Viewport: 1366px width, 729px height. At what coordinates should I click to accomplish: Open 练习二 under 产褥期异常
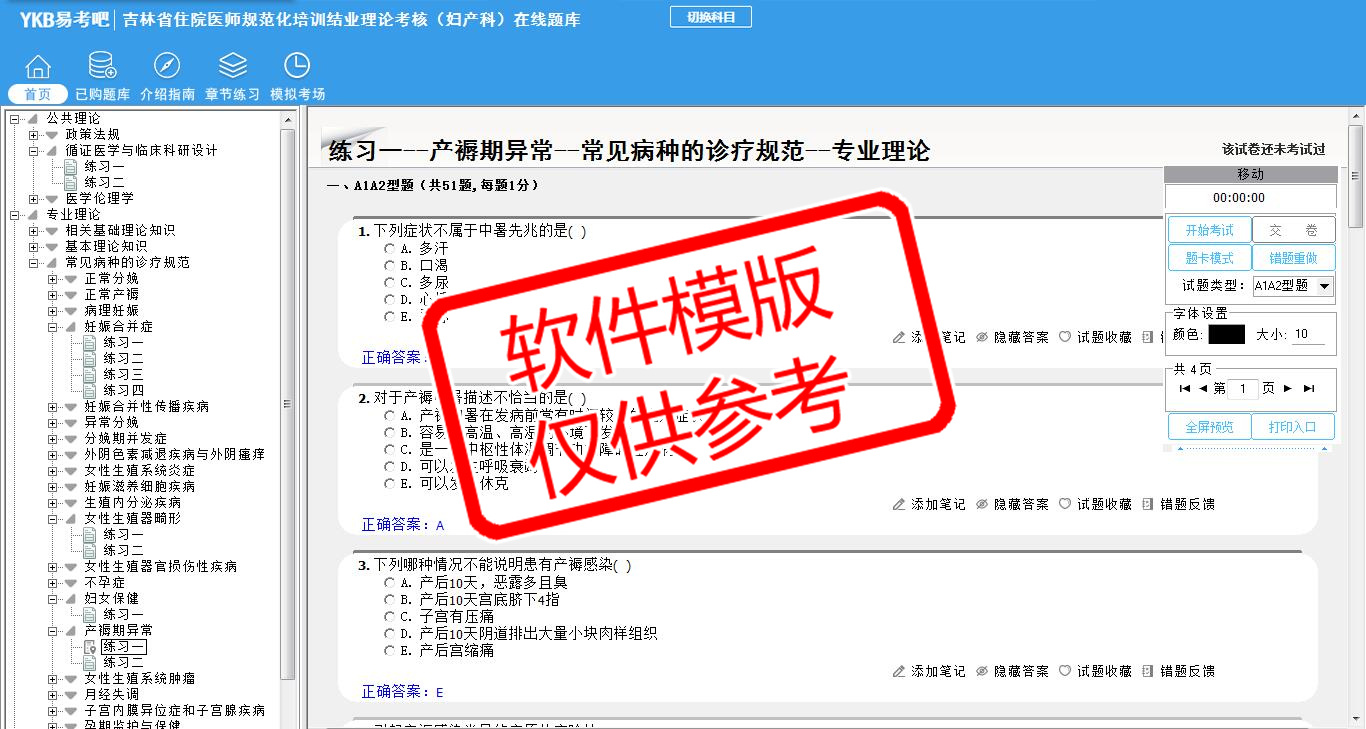tap(123, 663)
